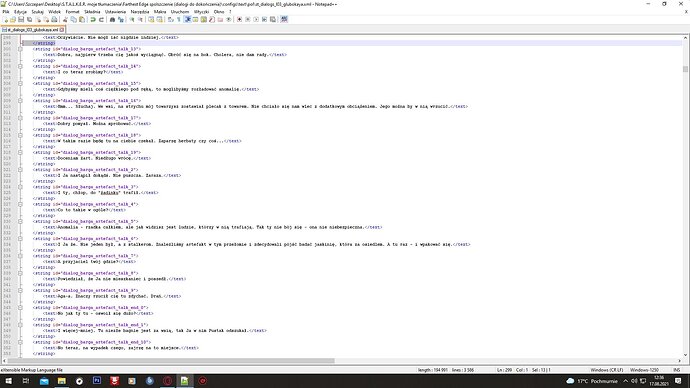The image size is (690, 388).
Task: Cut the selection using the scissors icon
Action: 65,20
